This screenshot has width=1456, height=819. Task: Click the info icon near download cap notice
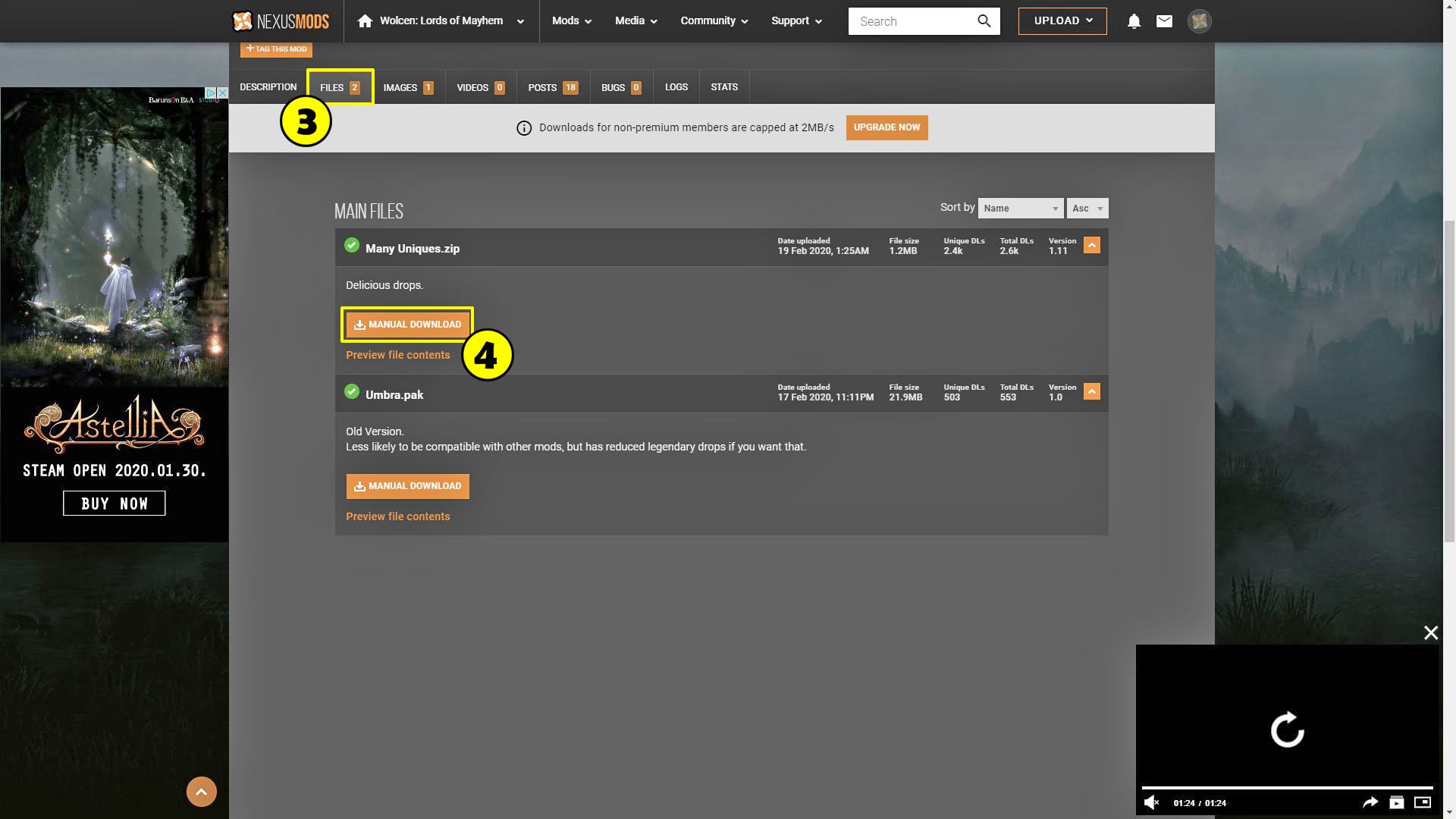[x=524, y=128]
